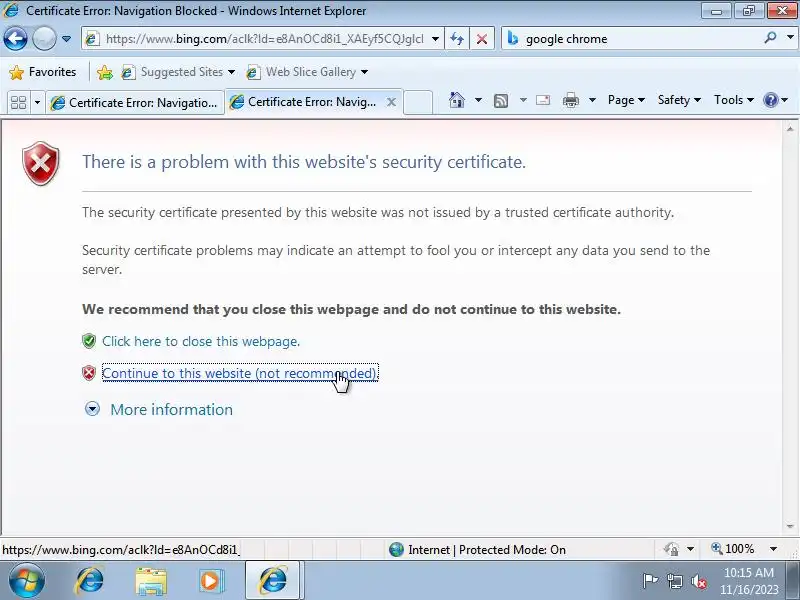
Task: Continue to this website (not recommended) link
Action: [x=240, y=373]
